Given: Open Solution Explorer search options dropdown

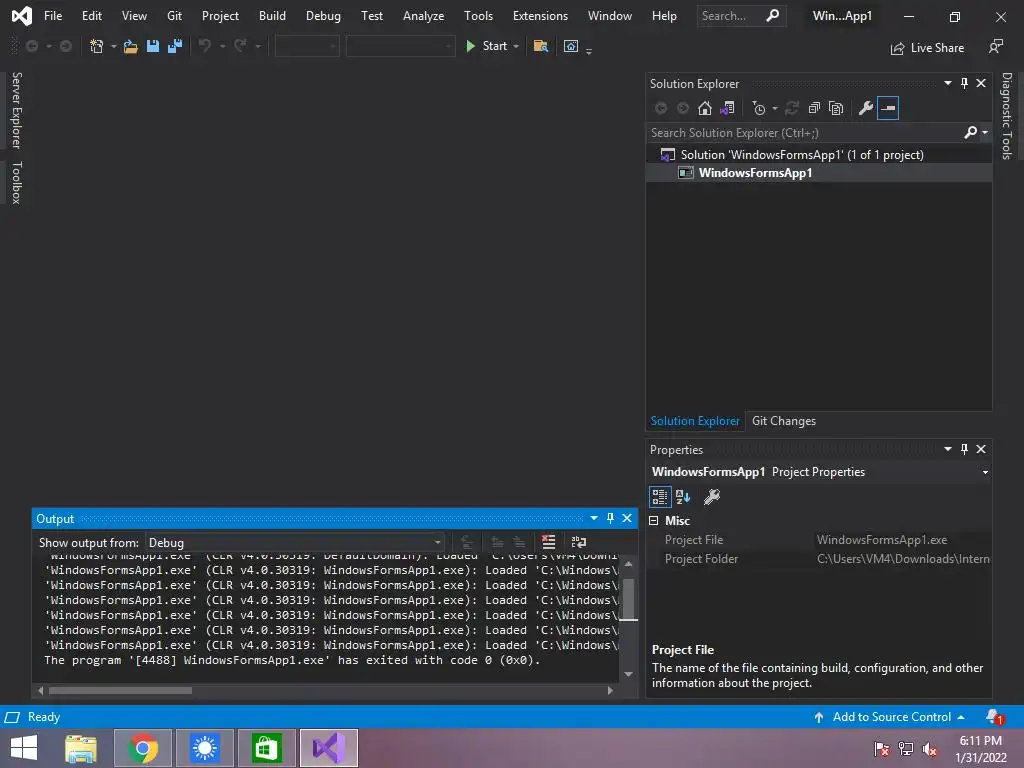Looking at the screenshot, I should click(985, 133).
